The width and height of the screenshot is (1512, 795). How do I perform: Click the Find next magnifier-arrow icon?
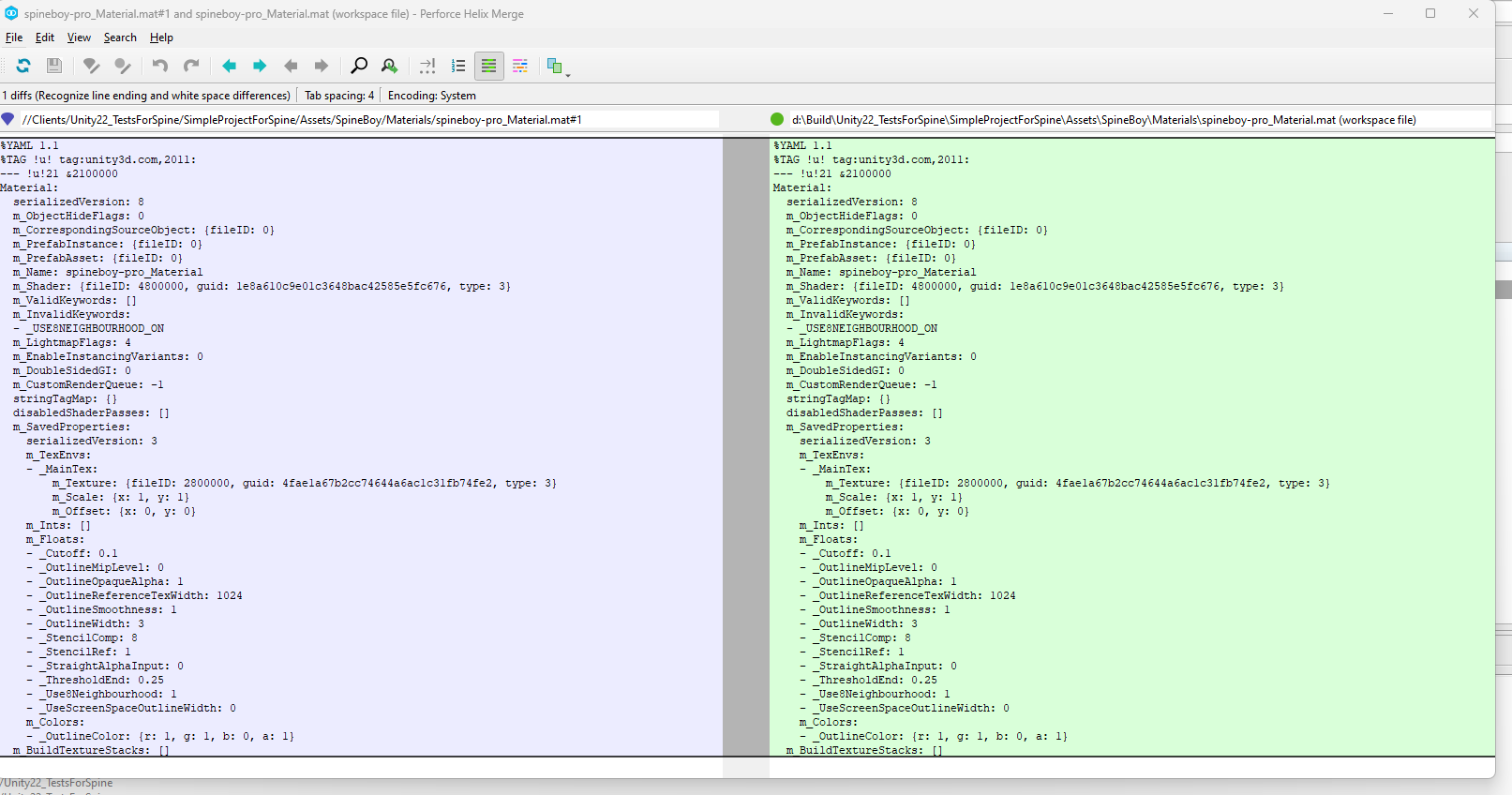click(x=390, y=66)
